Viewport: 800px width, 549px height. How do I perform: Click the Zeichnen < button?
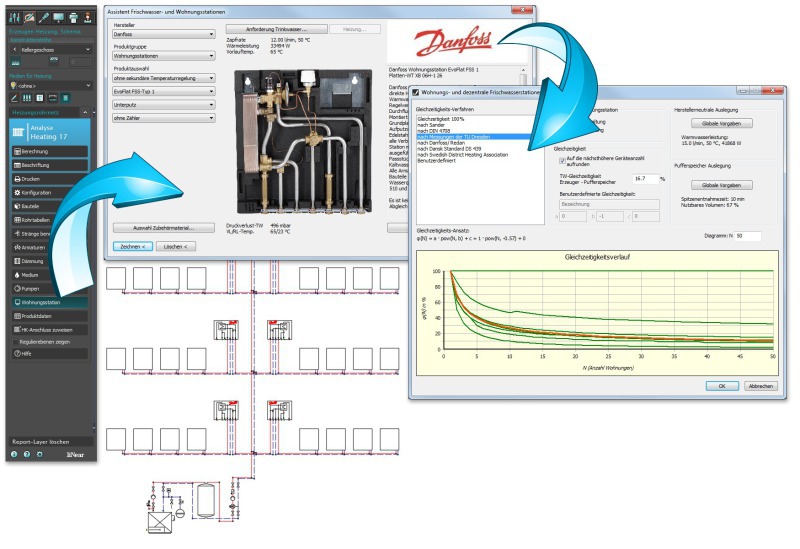[133, 246]
